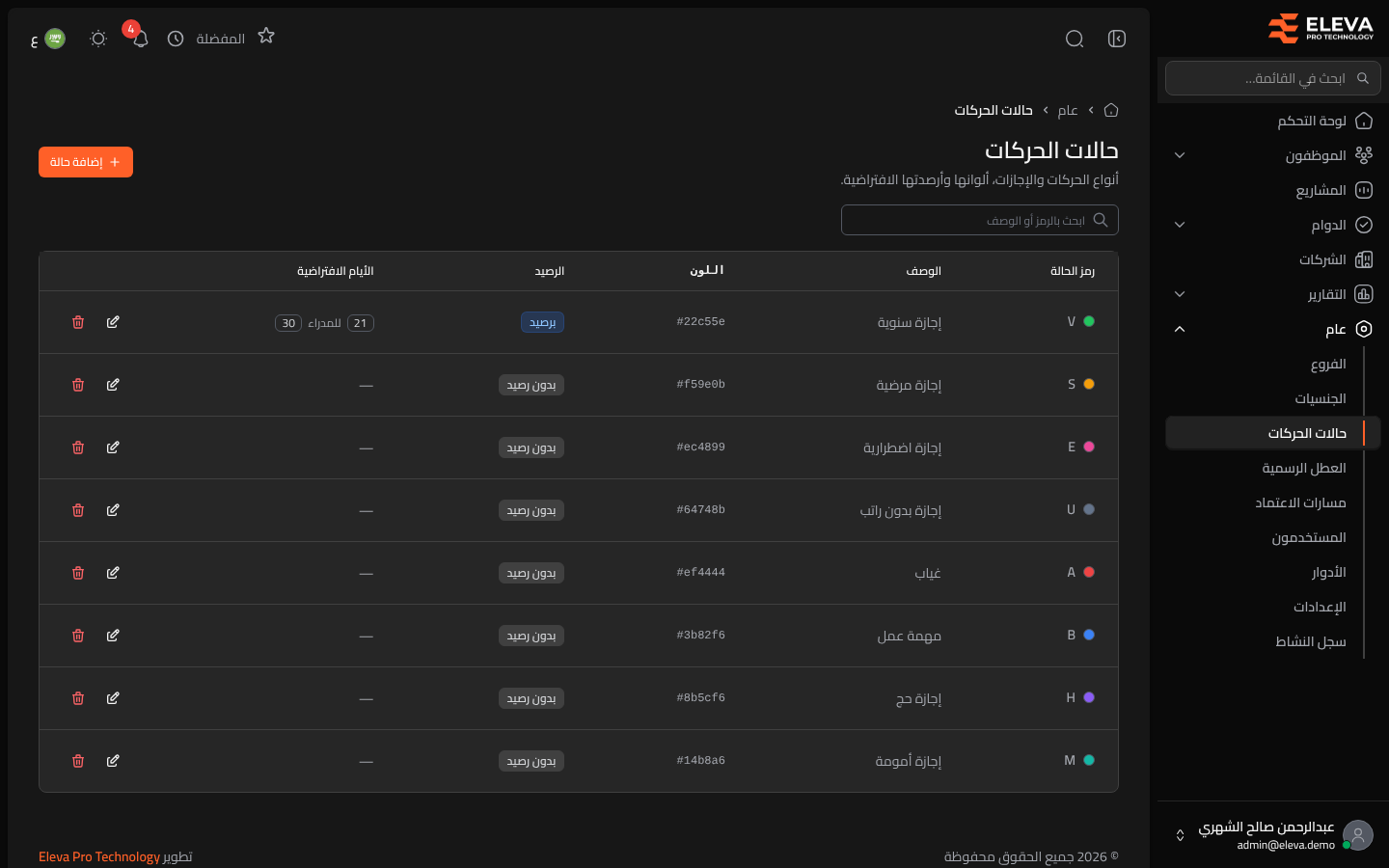Delete the مهمة عمل row
This screenshot has width=1389, height=868.
coord(78,636)
